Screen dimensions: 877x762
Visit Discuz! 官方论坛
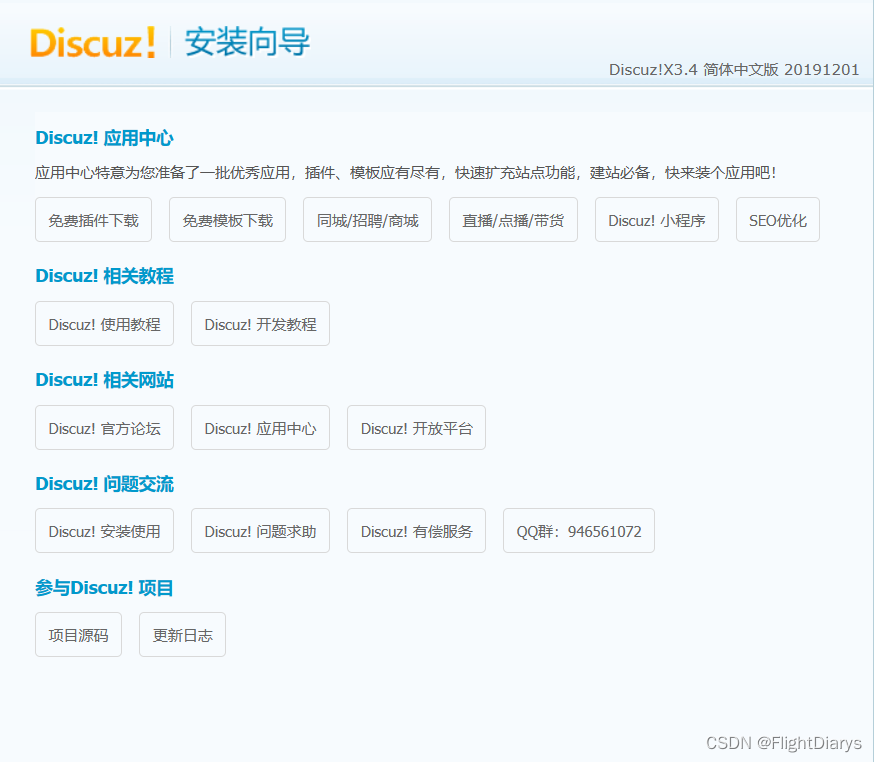tap(105, 428)
